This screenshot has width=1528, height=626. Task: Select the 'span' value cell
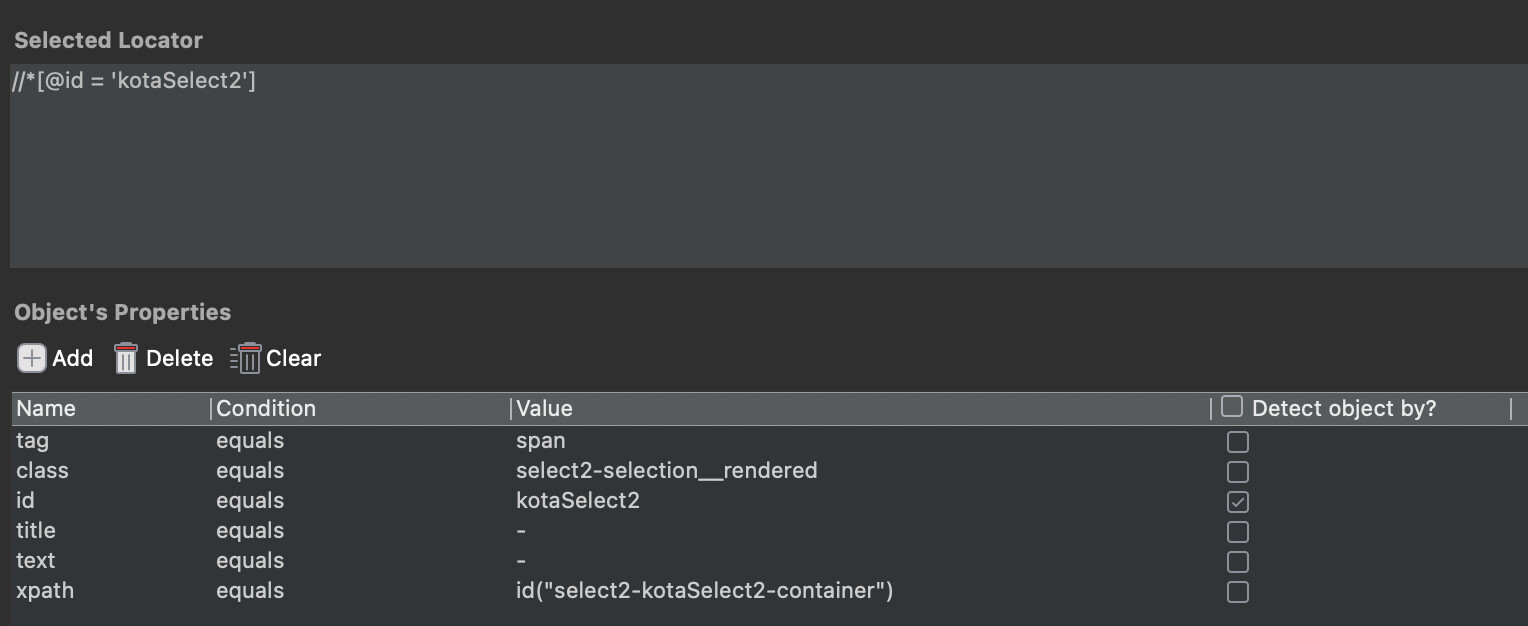pos(541,441)
